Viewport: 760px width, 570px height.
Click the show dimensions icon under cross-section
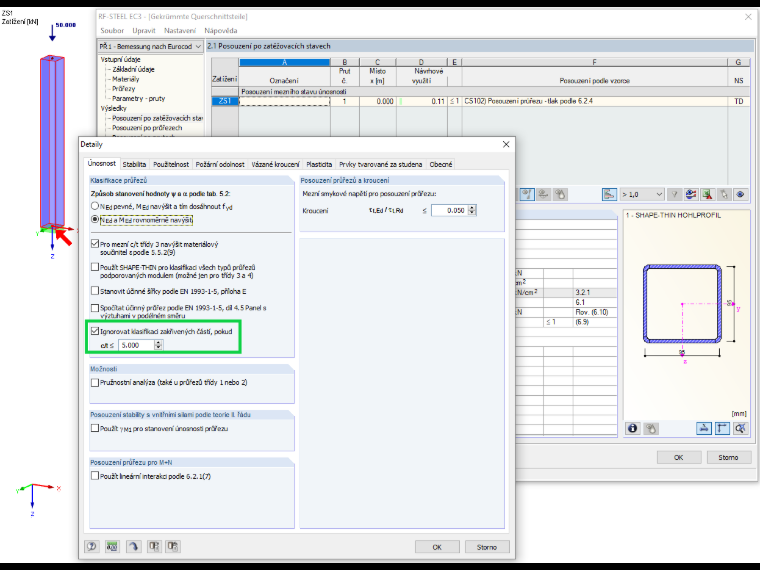click(x=704, y=428)
